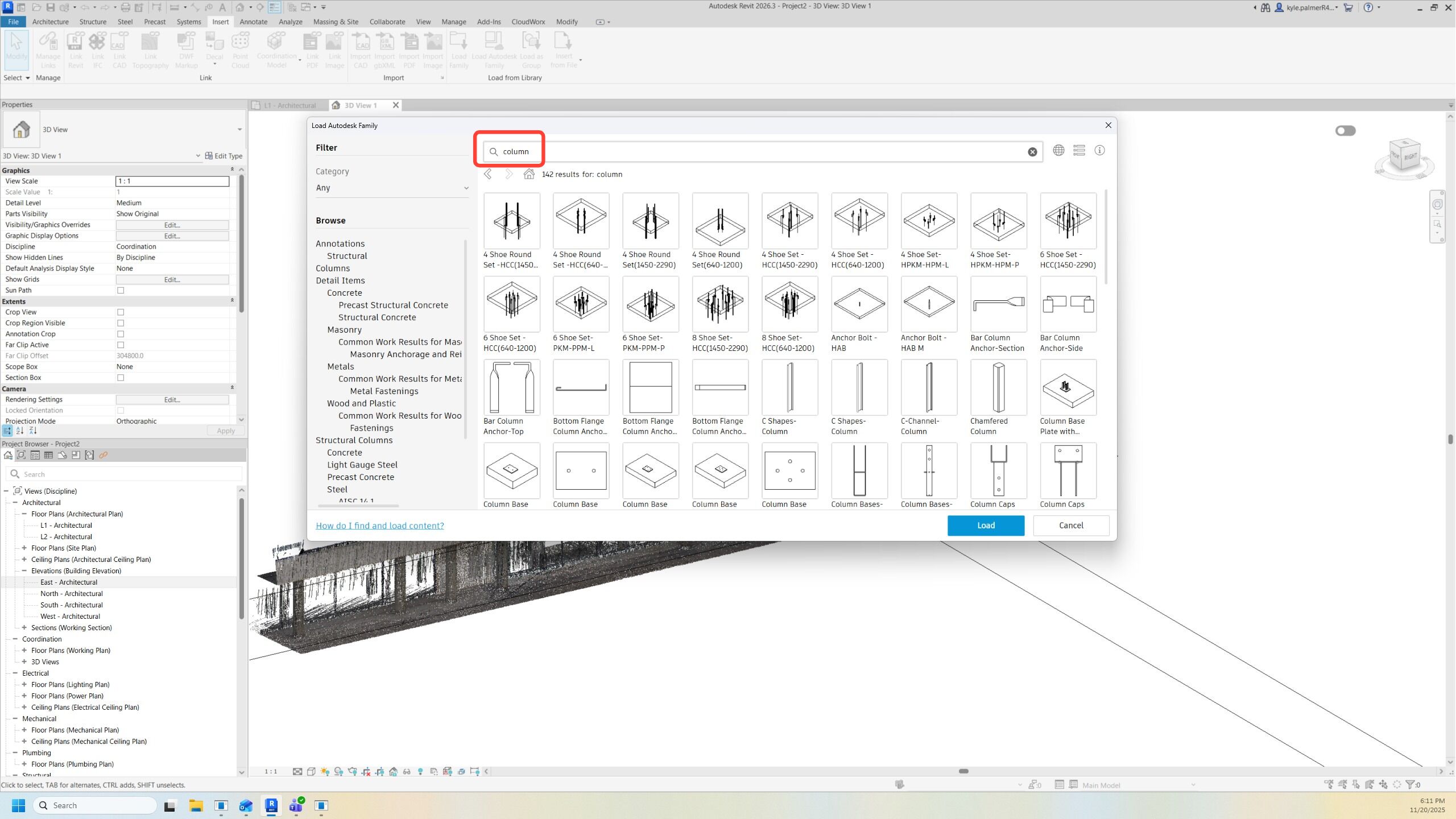Viewport: 1456px width, 819px height.
Task: Open the Annotate ribbon tab
Action: pyautogui.click(x=253, y=22)
